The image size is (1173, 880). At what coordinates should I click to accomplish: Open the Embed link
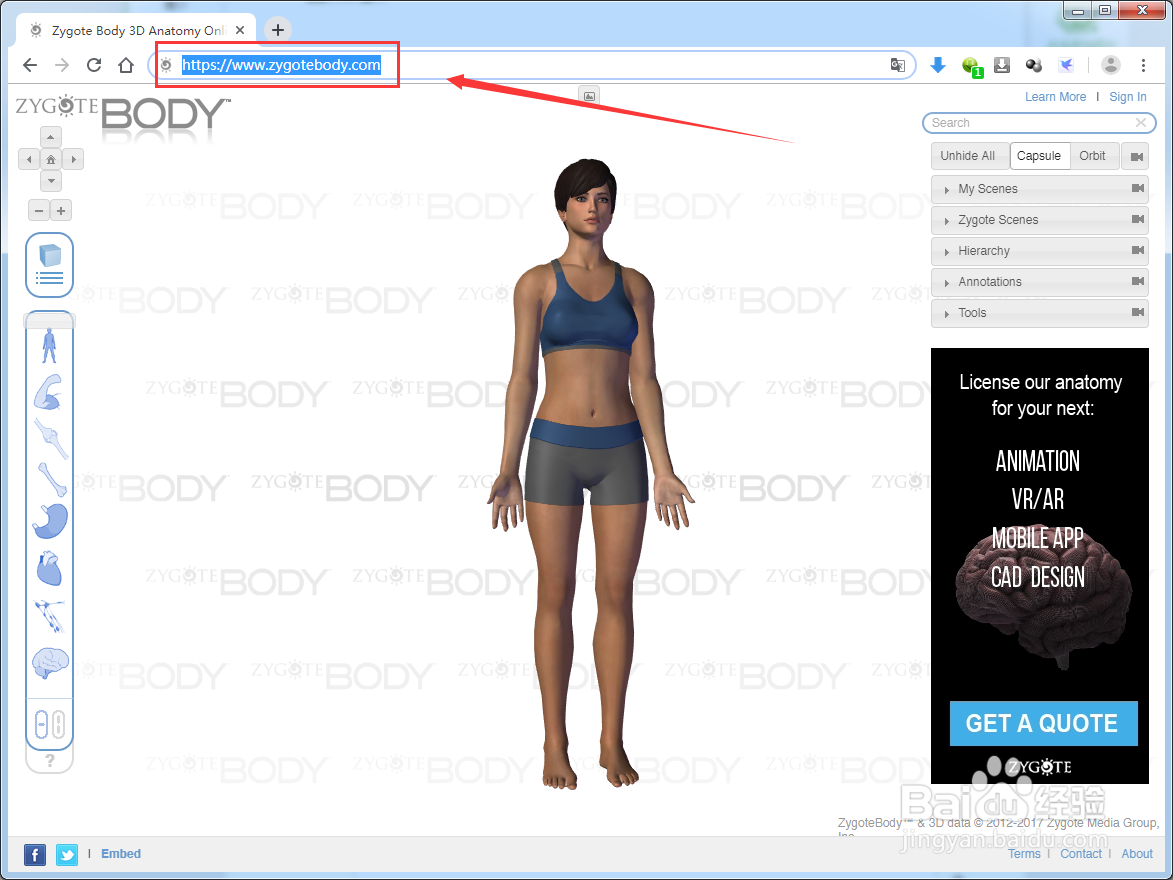coord(120,854)
